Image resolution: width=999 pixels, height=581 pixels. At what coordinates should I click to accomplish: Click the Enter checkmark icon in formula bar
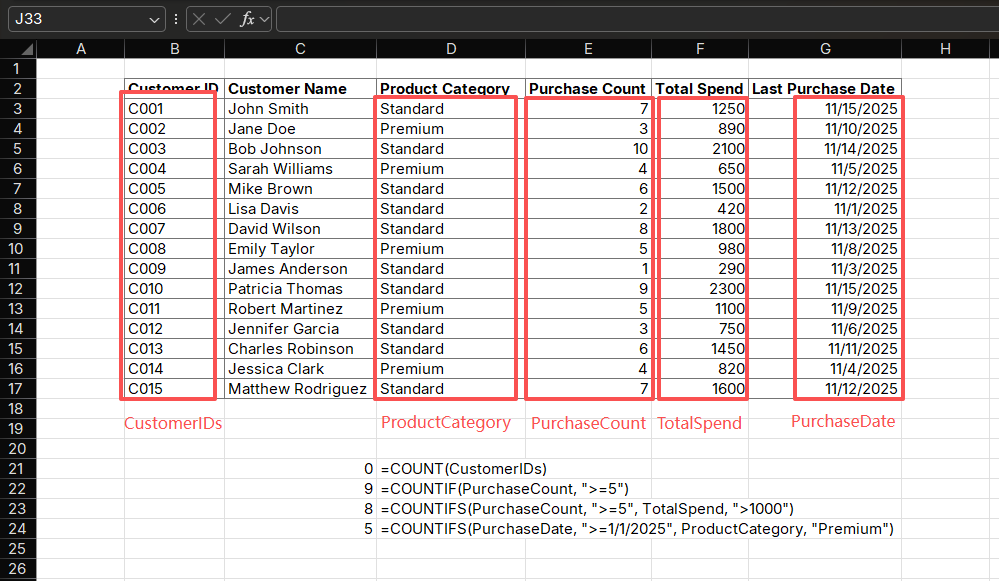(x=223, y=19)
